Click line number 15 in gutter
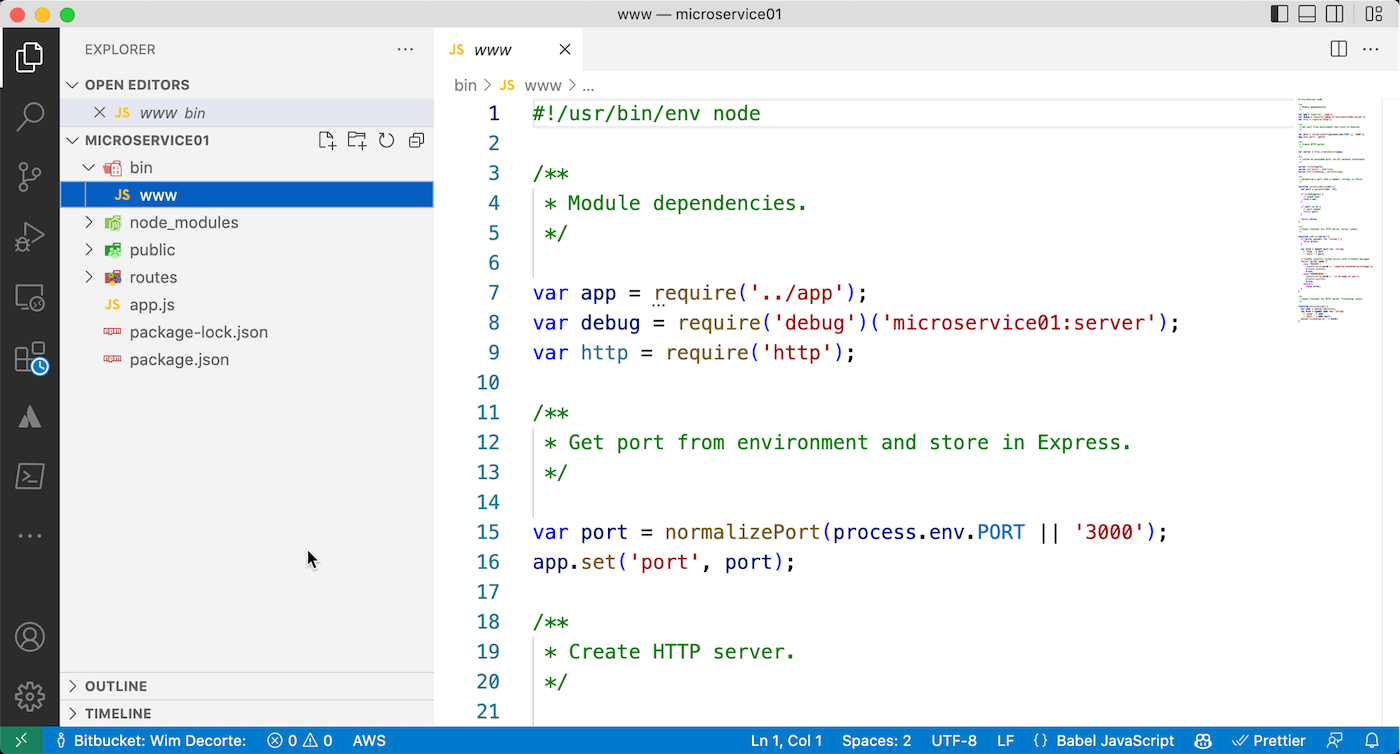 click(487, 532)
